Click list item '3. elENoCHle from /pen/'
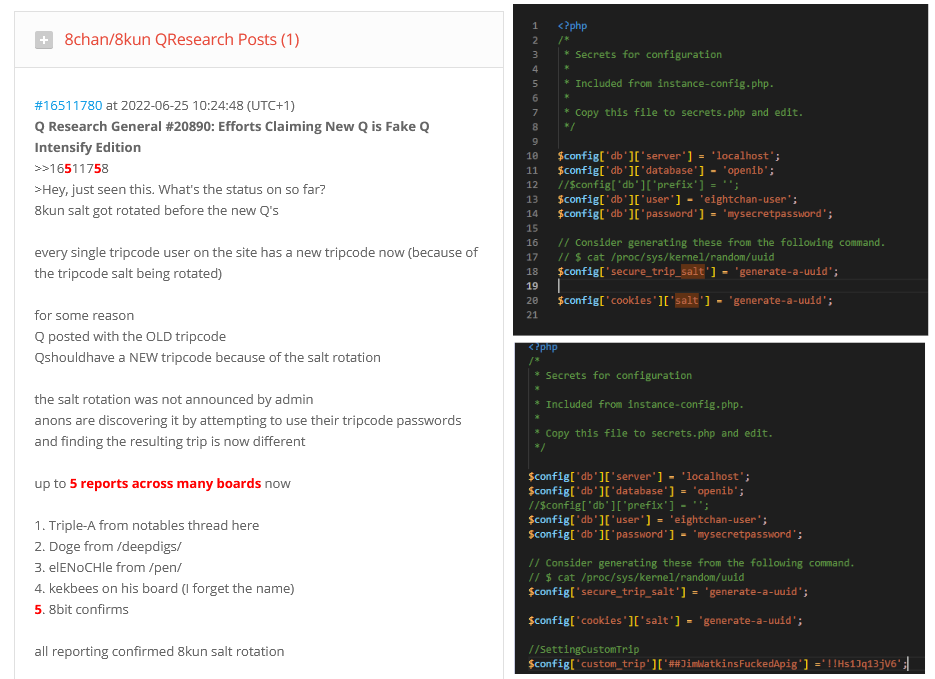The width and height of the screenshot is (935, 679). 108,568
